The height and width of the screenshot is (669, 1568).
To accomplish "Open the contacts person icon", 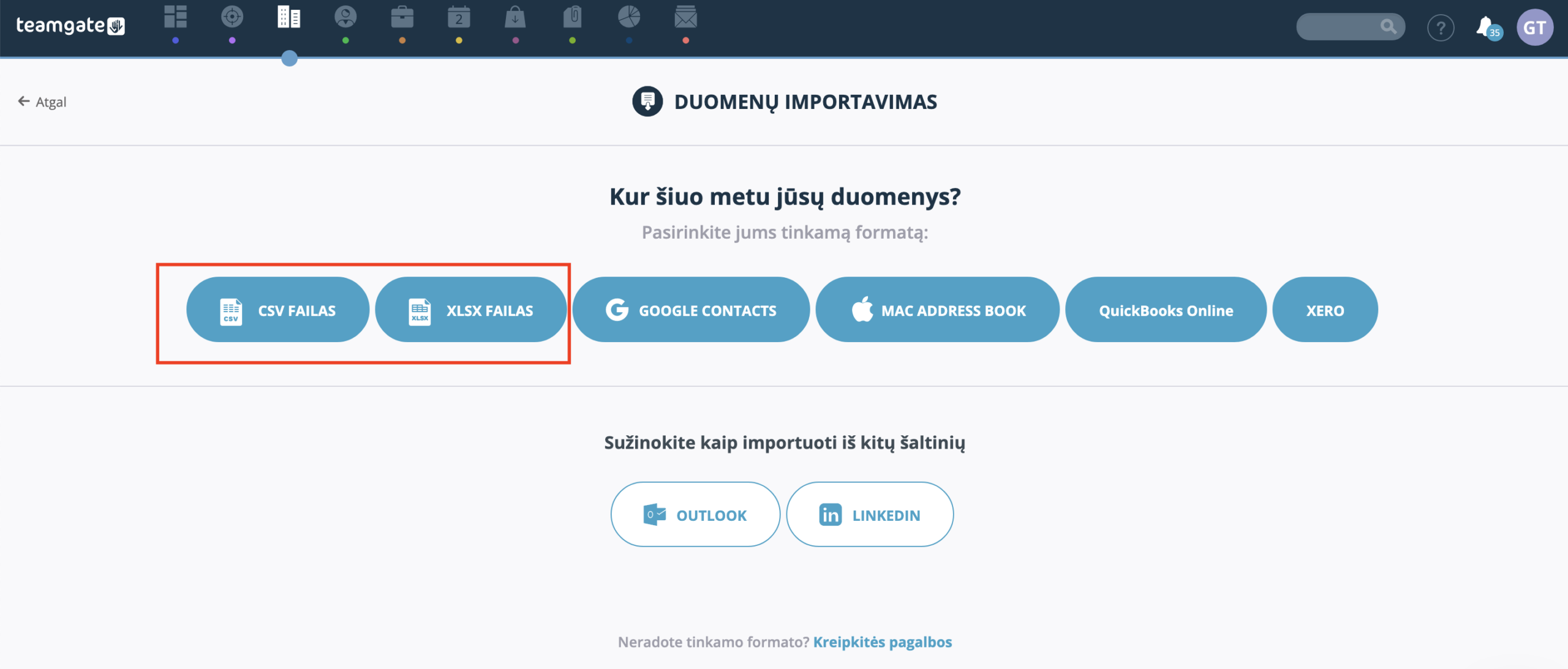I will point(345,17).
